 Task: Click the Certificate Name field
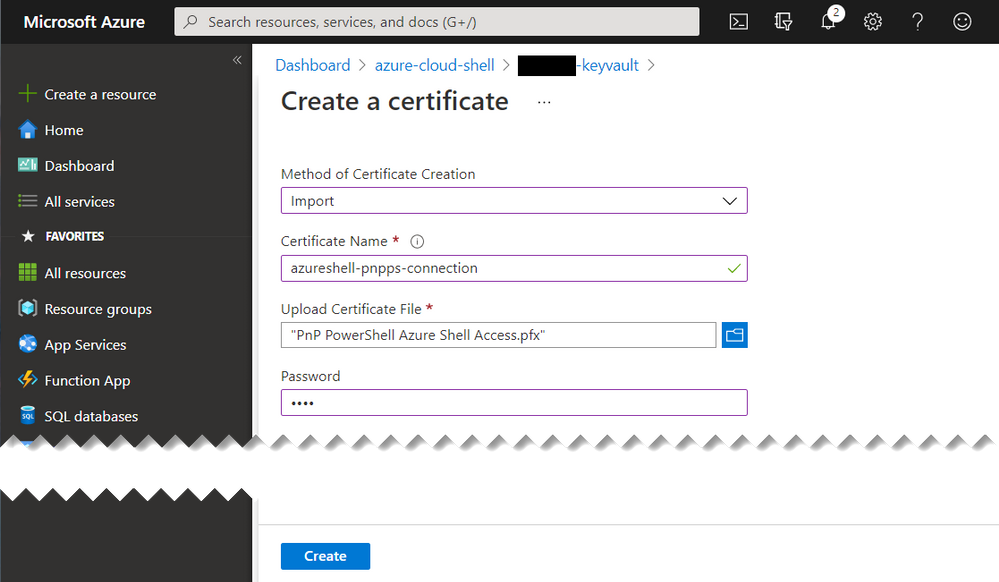coord(514,268)
